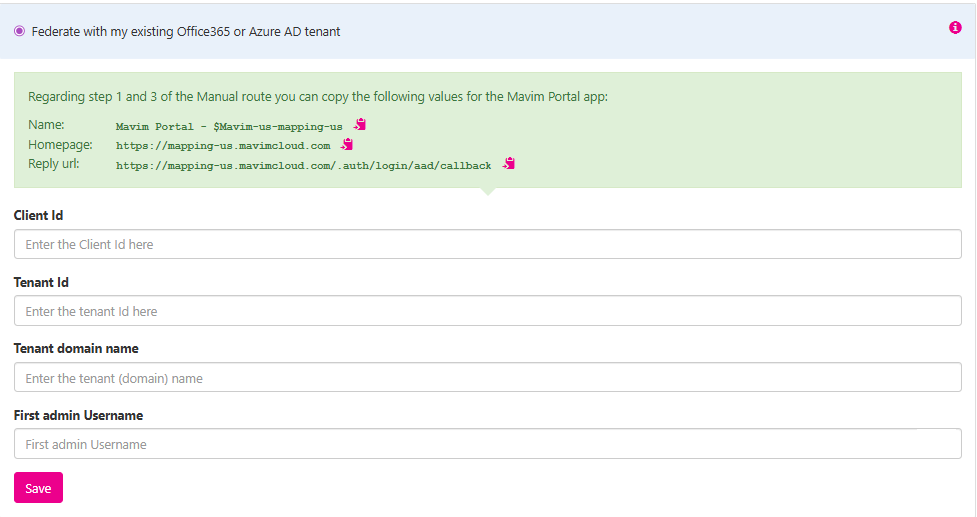
Task: Click the Tenant Id label
Action: click(x=41, y=283)
